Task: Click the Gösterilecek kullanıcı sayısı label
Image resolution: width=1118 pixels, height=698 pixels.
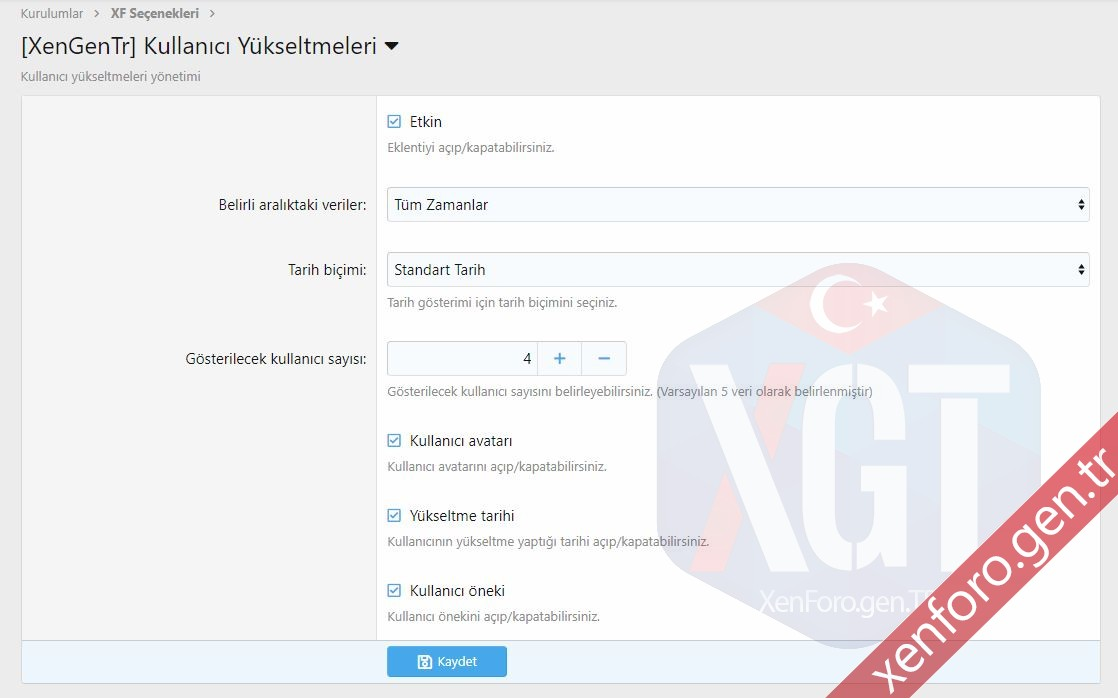Action: point(276,359)
